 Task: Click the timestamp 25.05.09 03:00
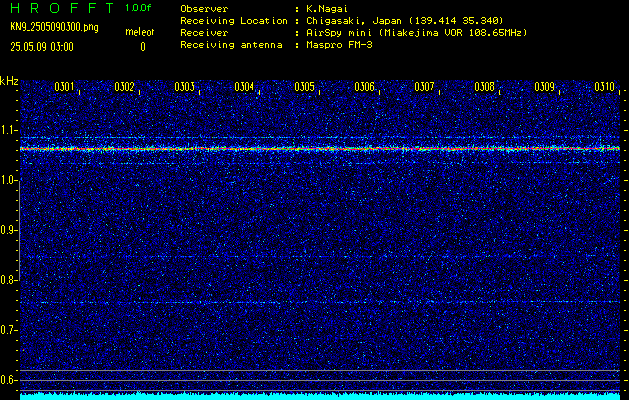[x=42, y=47]
